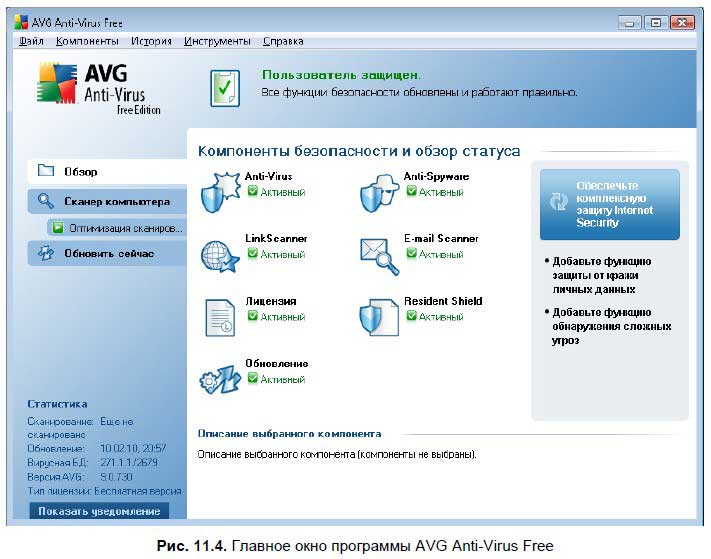Viewport: 711px width, 559px height.
Task: Select the Anti-Virus component label
Action: pos(268,176)
